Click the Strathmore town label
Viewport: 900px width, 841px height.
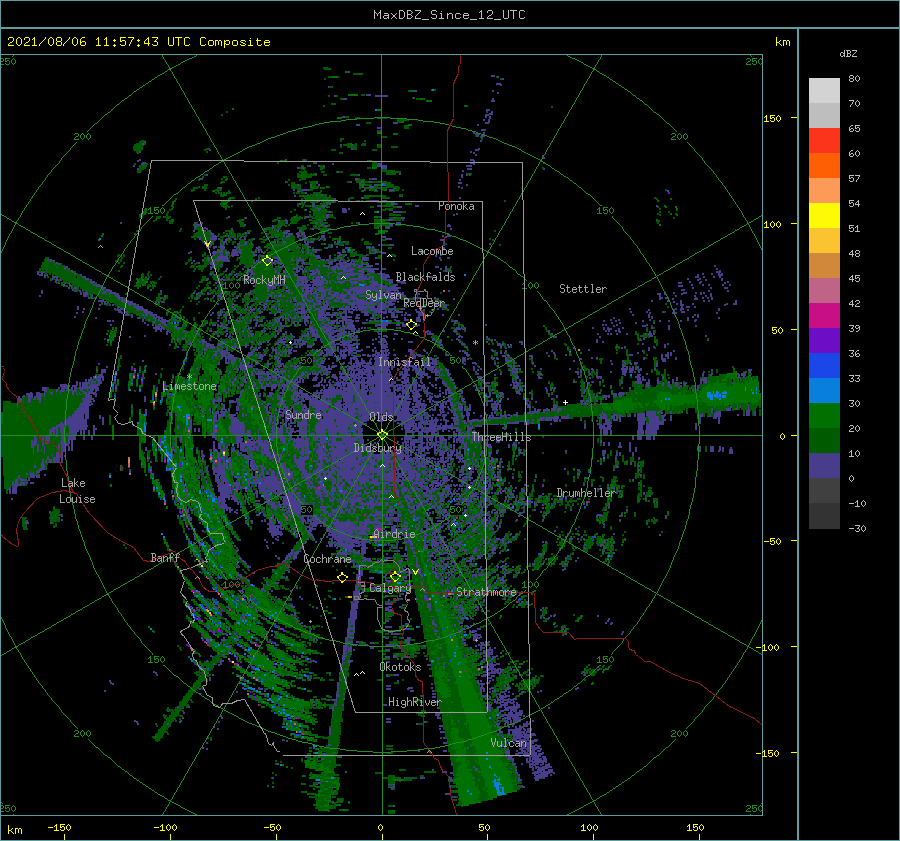coord(486,592)
